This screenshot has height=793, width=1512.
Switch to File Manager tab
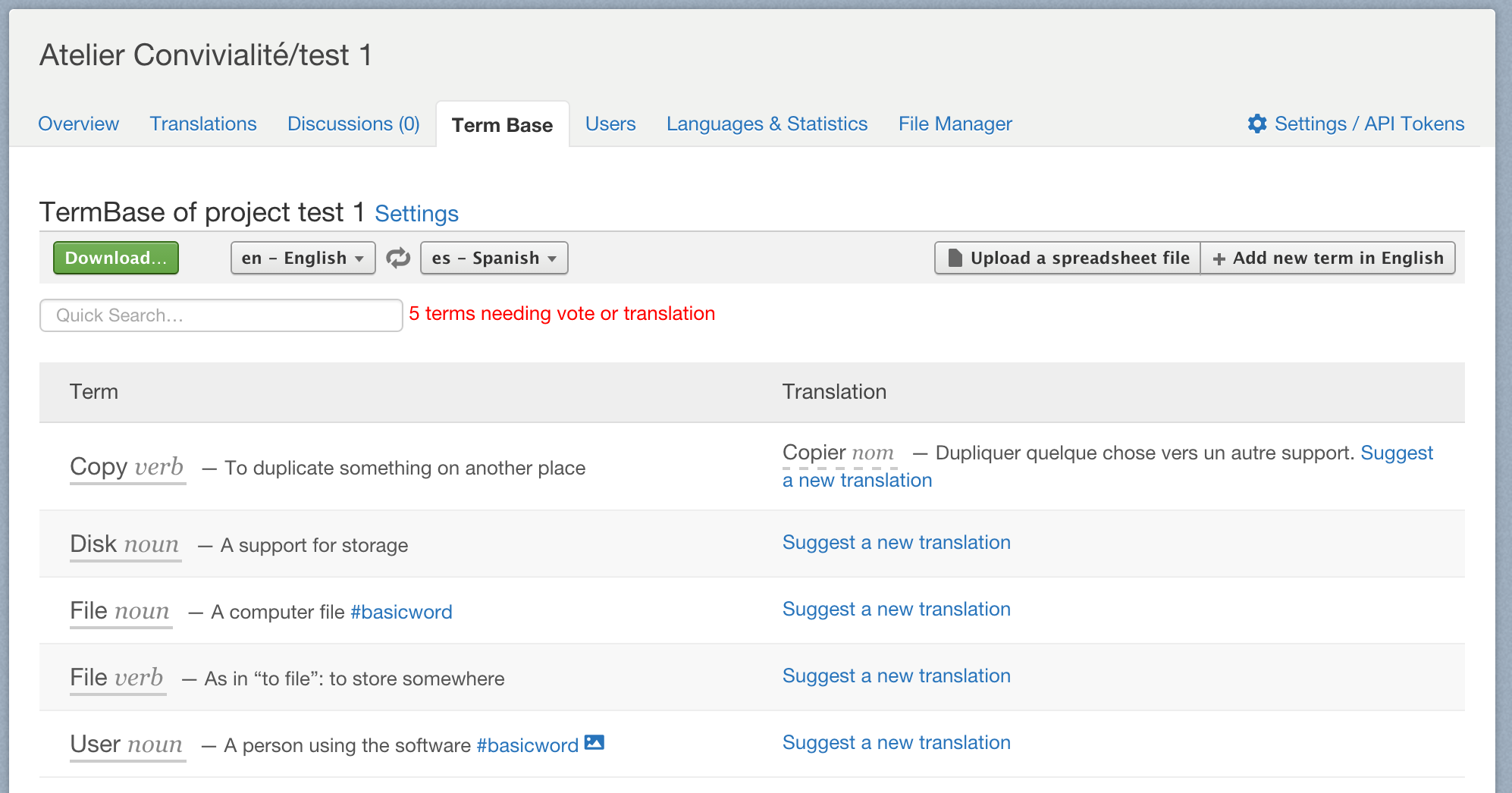click(x=955, y=124)
